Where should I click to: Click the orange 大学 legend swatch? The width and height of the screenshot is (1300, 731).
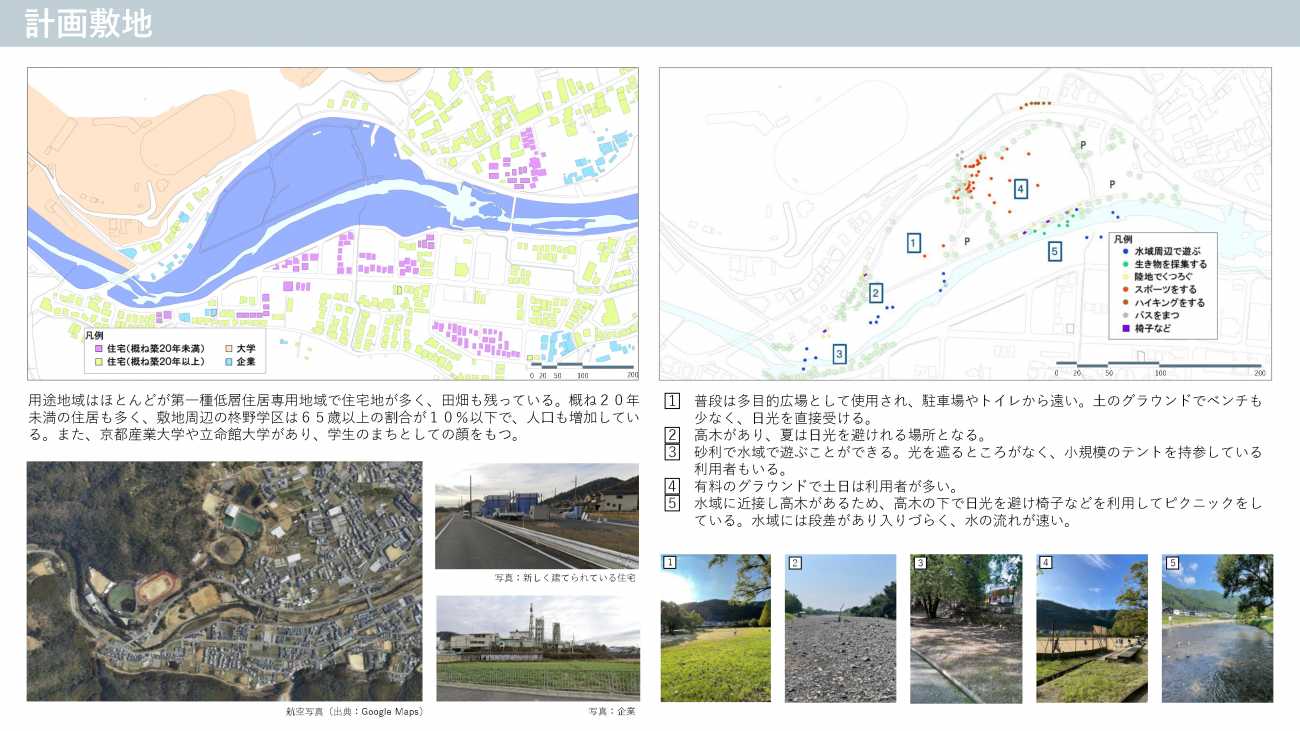pyautogui.click(x=228, y=348)
